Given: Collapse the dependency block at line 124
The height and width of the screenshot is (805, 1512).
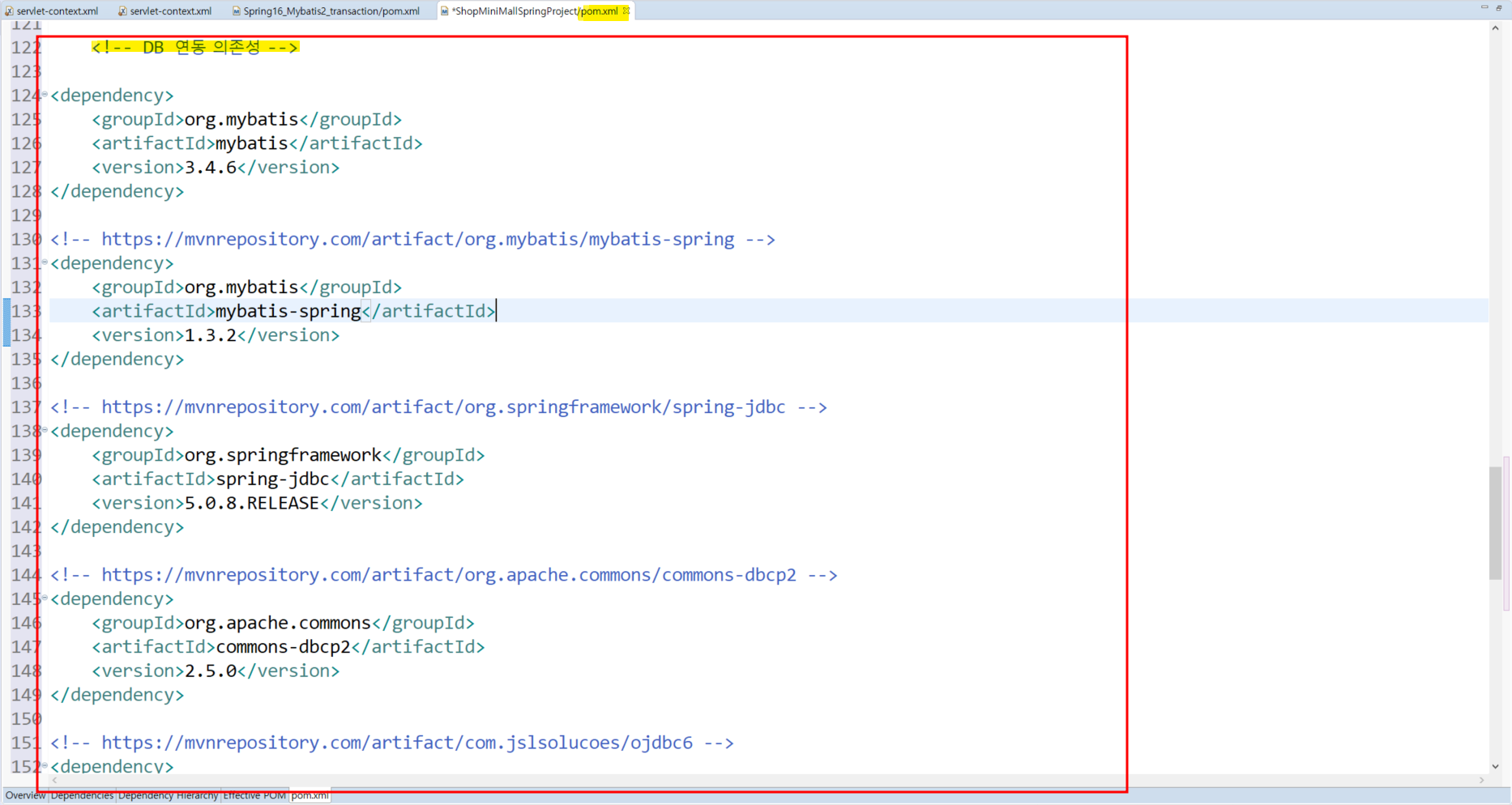Looking at the screenshot, I should coord(45,94).
